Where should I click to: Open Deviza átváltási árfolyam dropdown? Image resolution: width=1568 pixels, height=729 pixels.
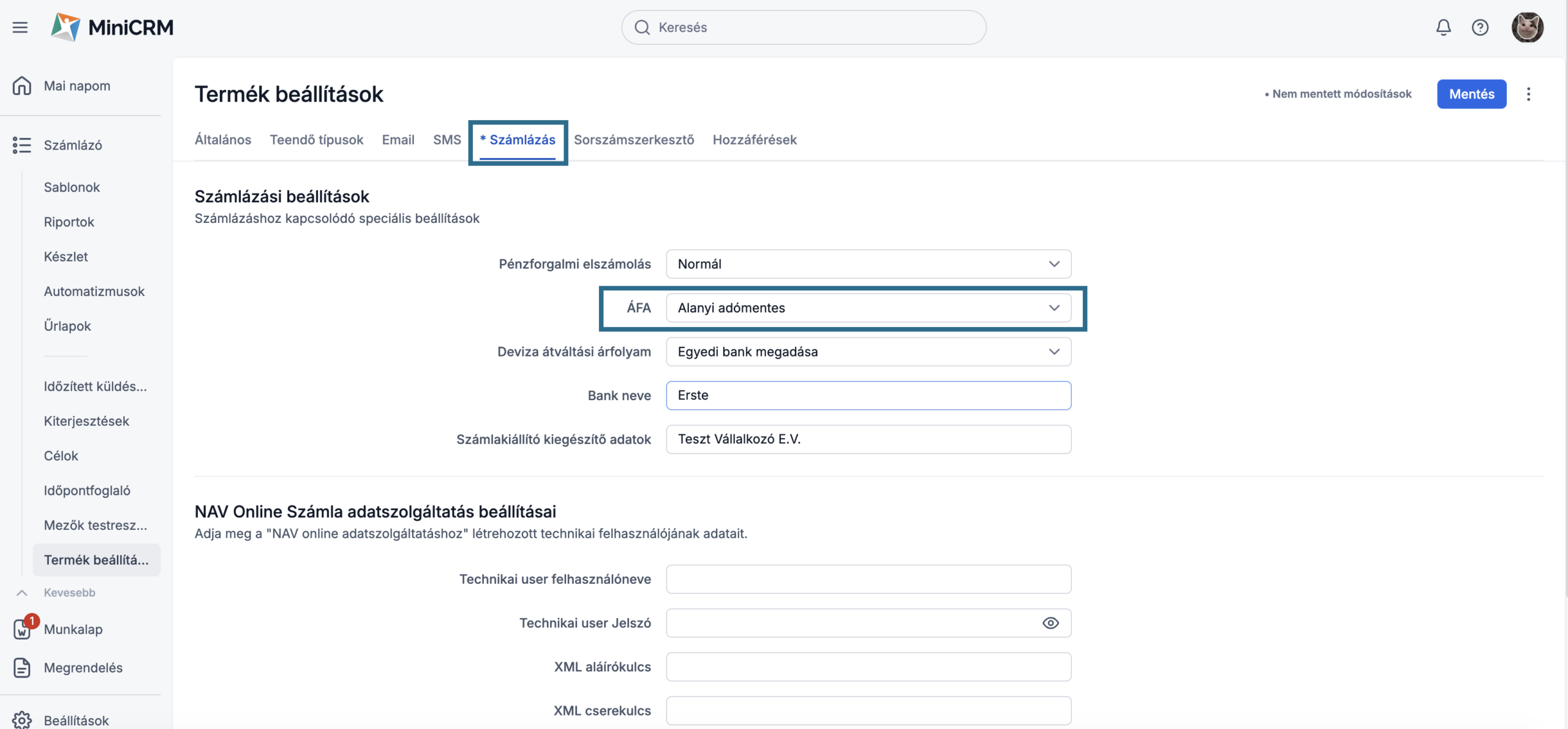coord(868,352)
